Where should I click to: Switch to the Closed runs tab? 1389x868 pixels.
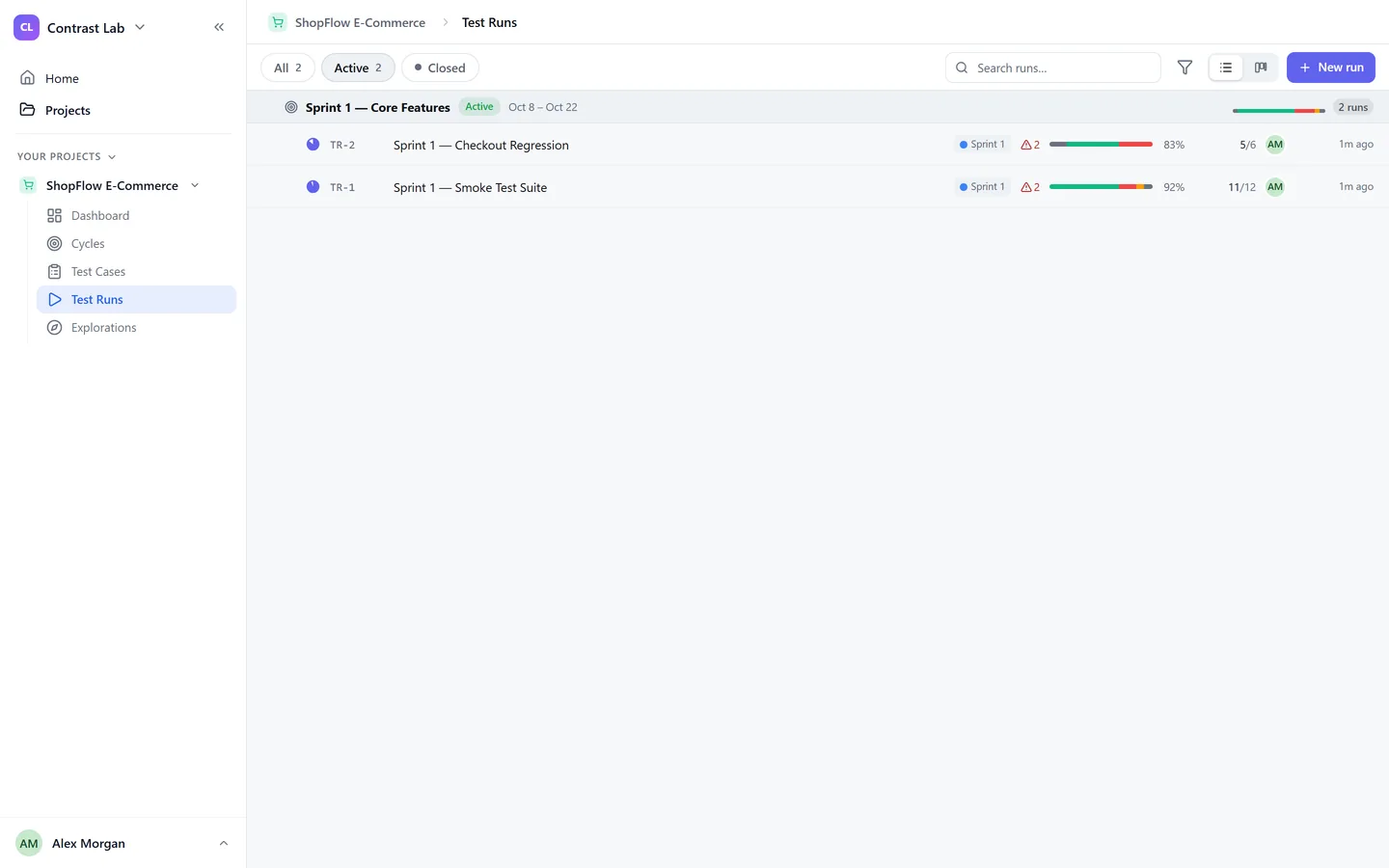click(x=440, y=68)
